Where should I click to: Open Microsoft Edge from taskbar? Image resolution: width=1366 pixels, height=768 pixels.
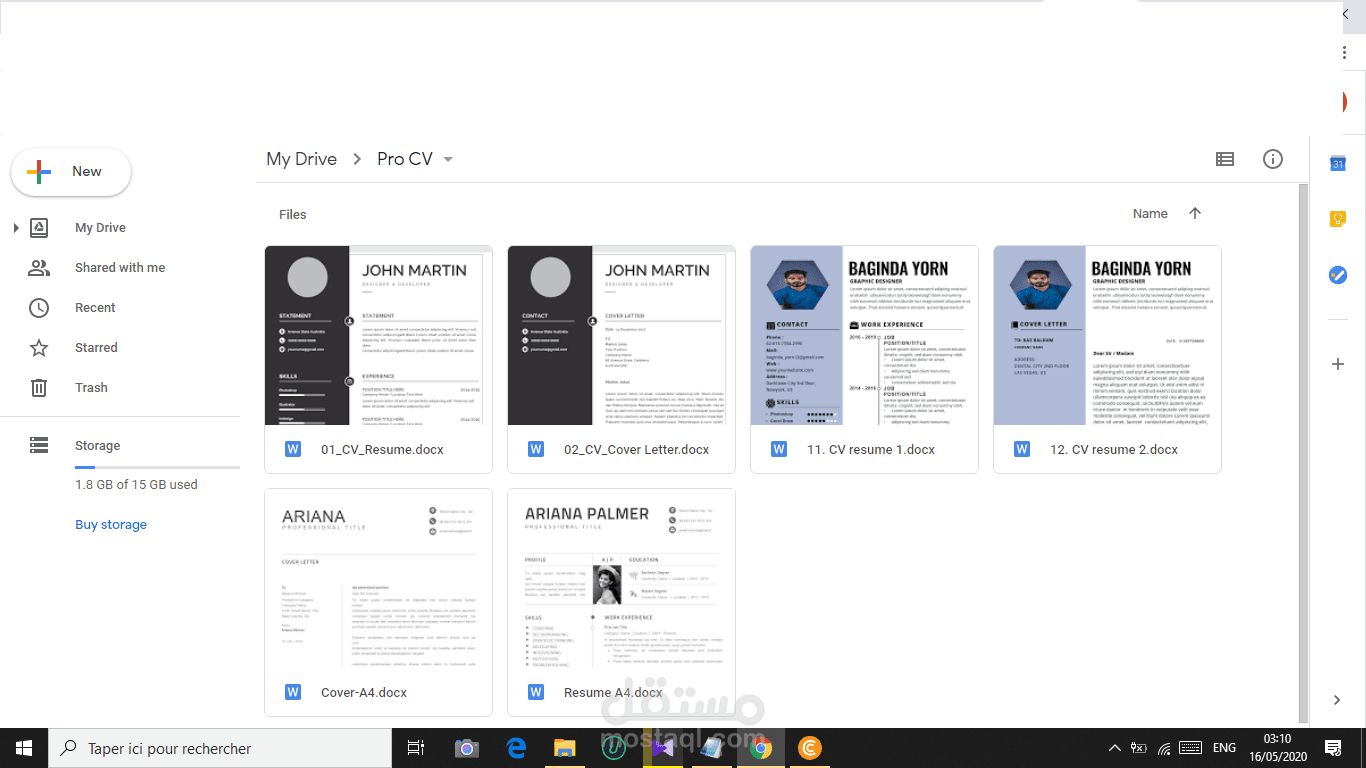[x=516, y=748]
